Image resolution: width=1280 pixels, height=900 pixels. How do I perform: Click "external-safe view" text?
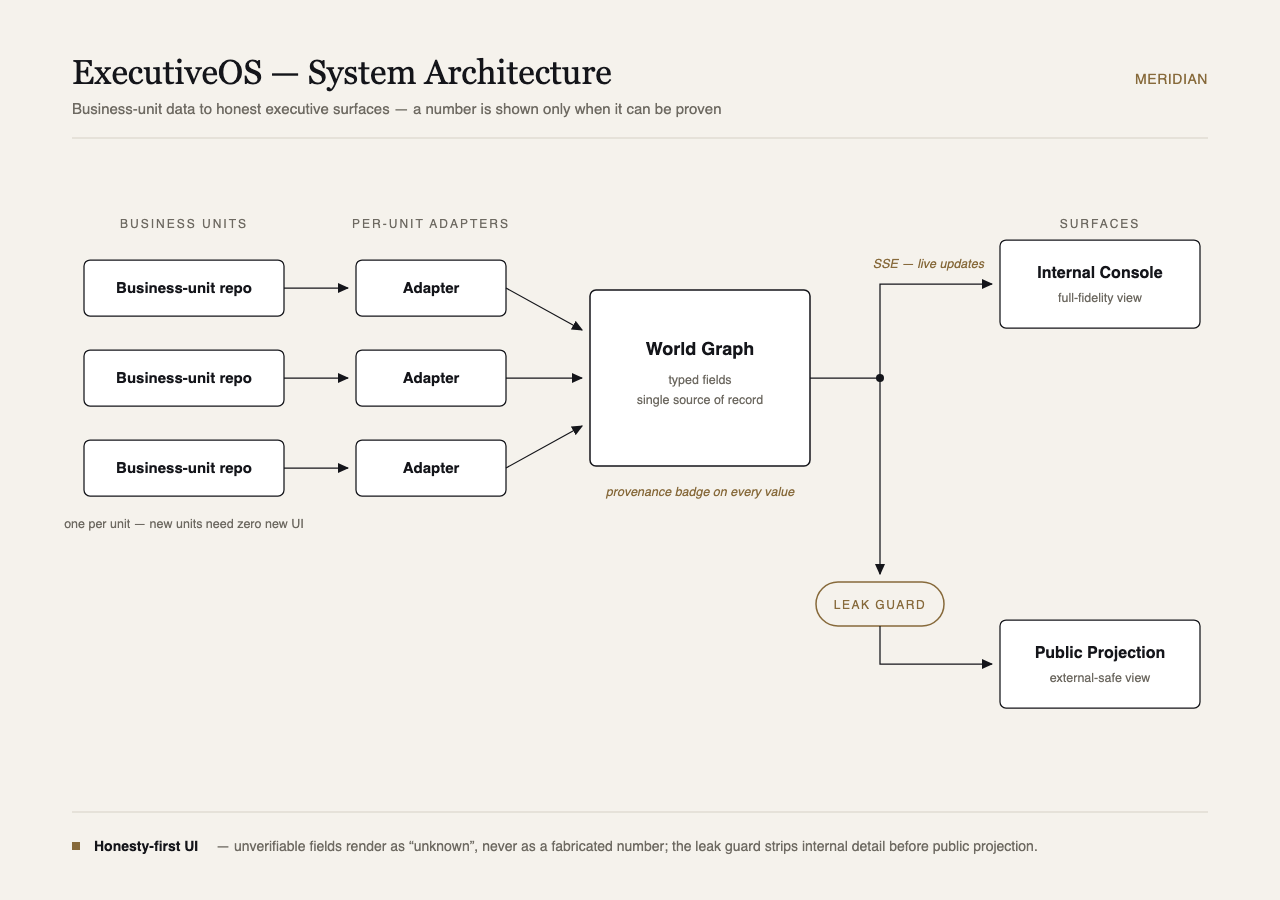1100,678
